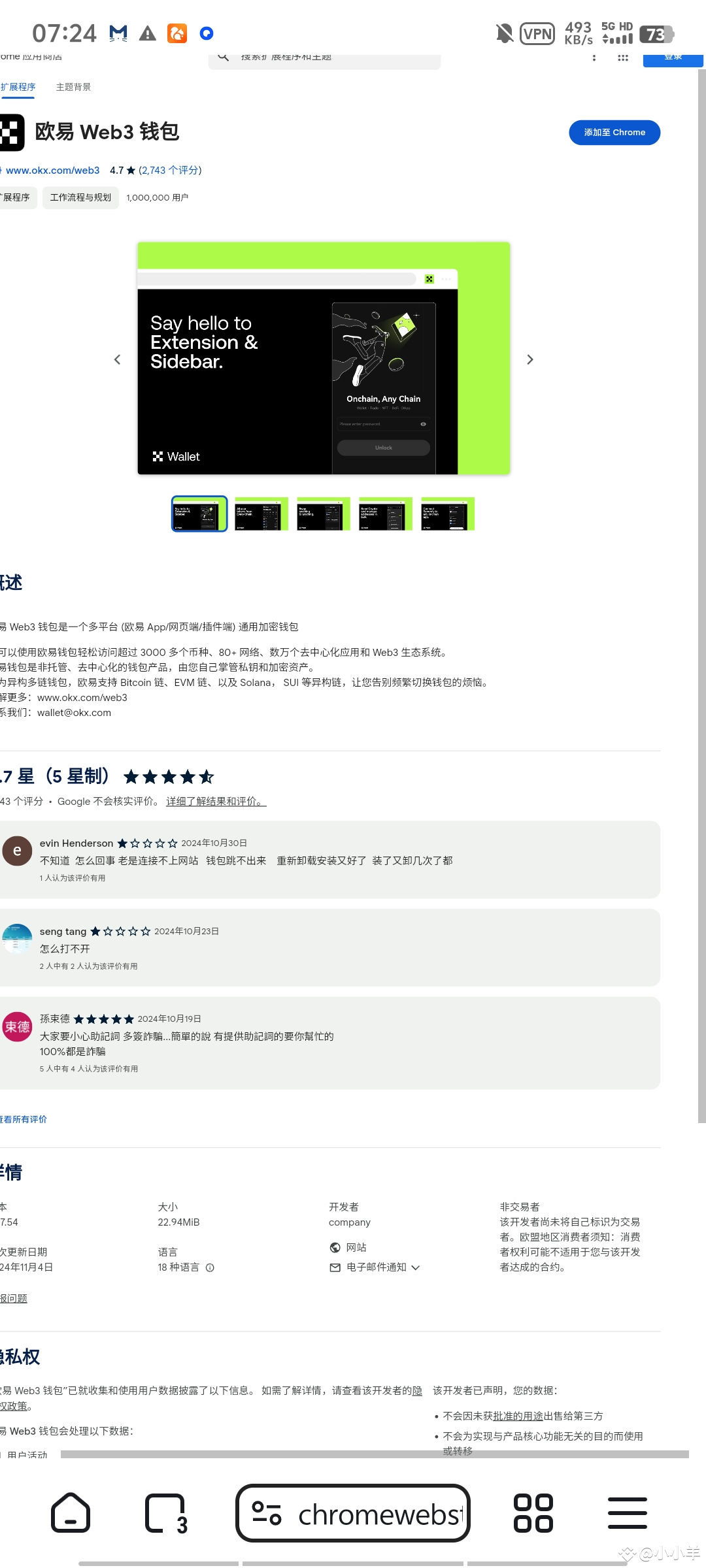Show next screenshot with right arrow

[x=530, y=359]
